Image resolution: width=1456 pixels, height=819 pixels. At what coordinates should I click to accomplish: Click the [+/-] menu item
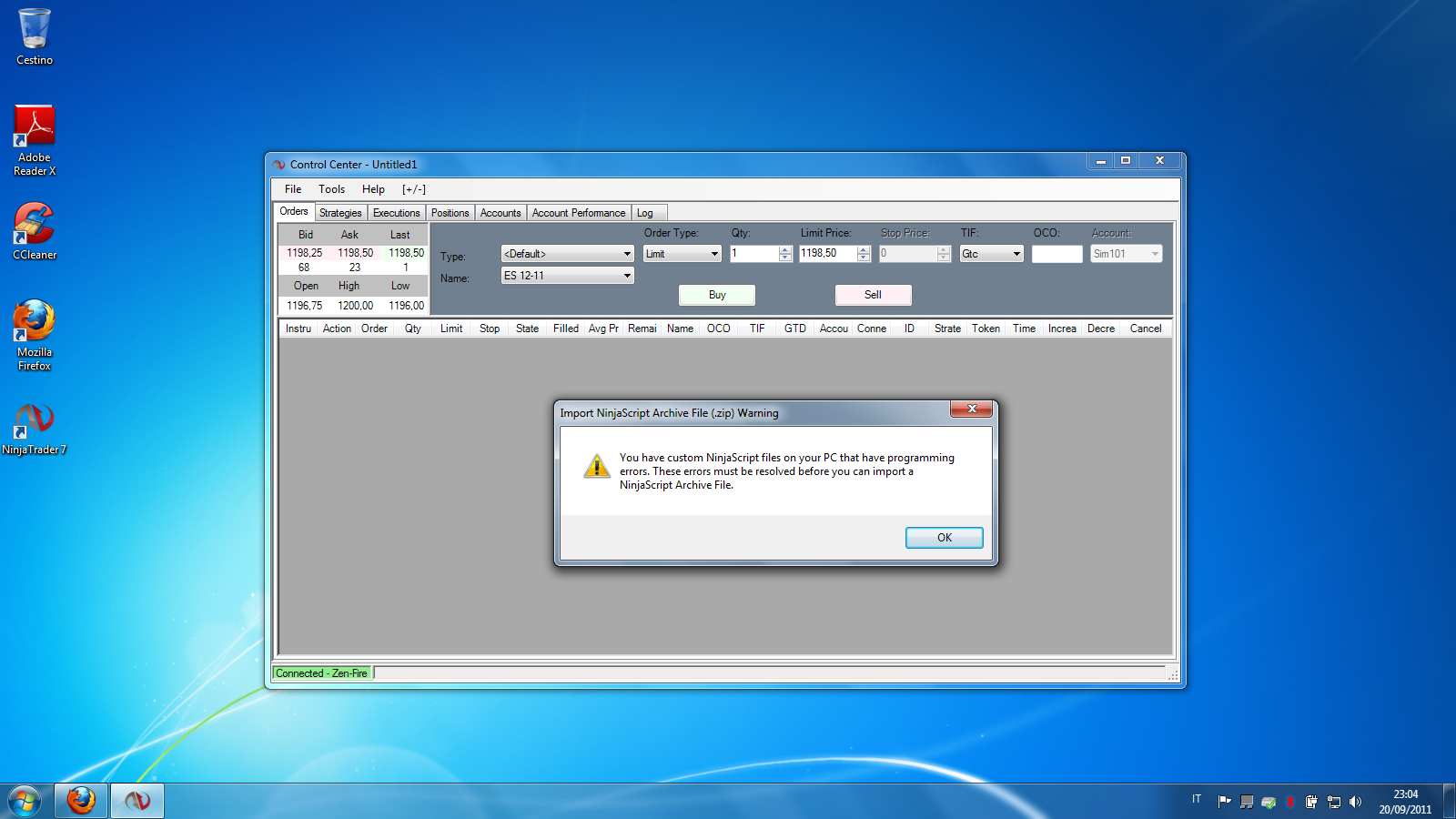pyautogui.click(x=414, y=189)
